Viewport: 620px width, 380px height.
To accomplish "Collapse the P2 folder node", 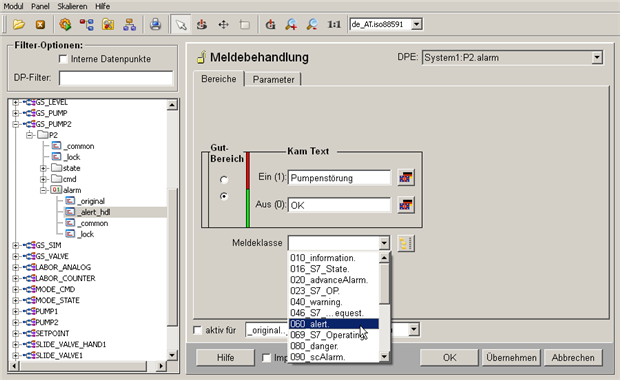I will coord(30,135).
